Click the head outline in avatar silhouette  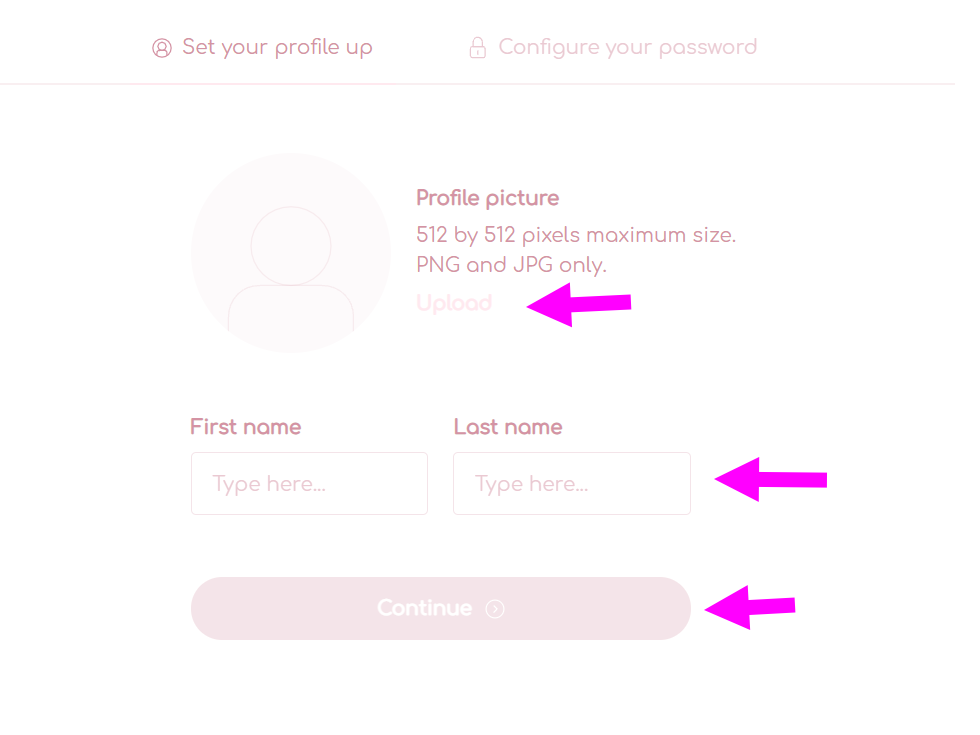coord(291,246)
